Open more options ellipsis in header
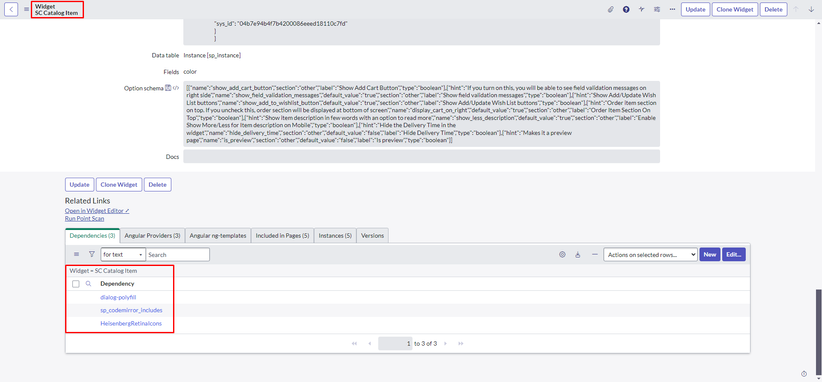The width and height of the screenshot is (822, 382). tap(672, 9)
